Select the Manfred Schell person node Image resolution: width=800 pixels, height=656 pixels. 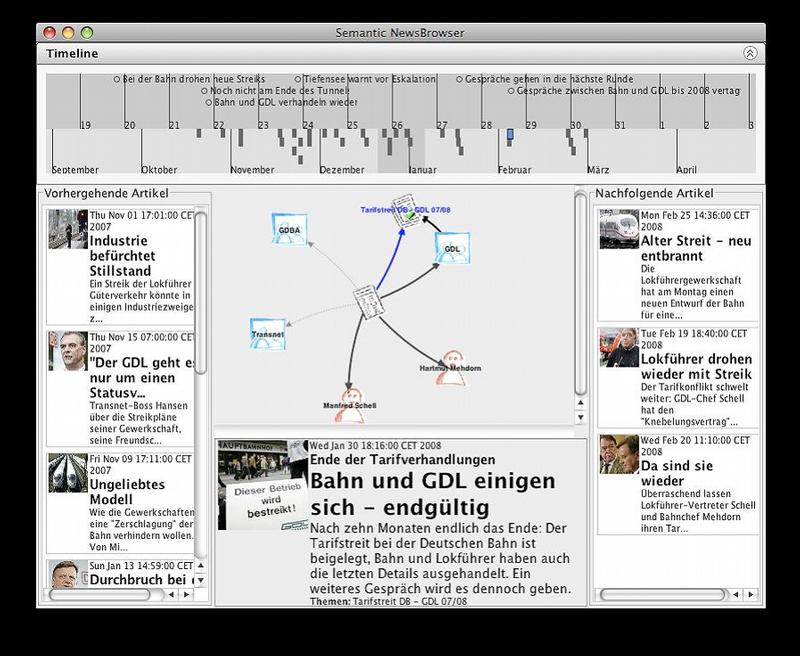pos(350,406)
